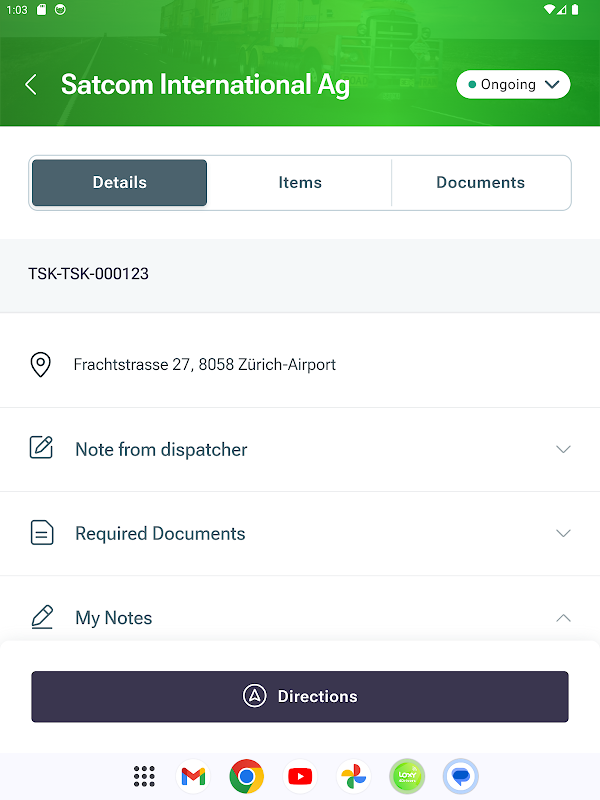
Task: Open the app drawer grid icon
Action: point(144,776)
